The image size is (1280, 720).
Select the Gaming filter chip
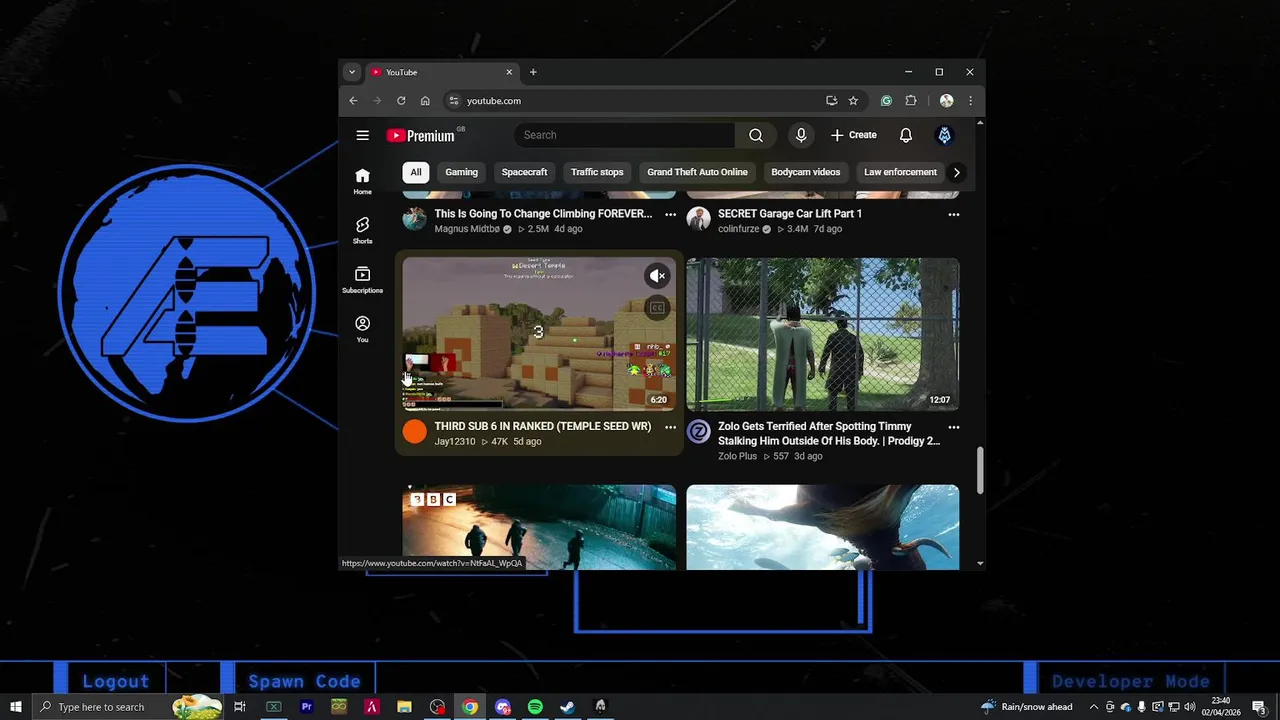461,172
